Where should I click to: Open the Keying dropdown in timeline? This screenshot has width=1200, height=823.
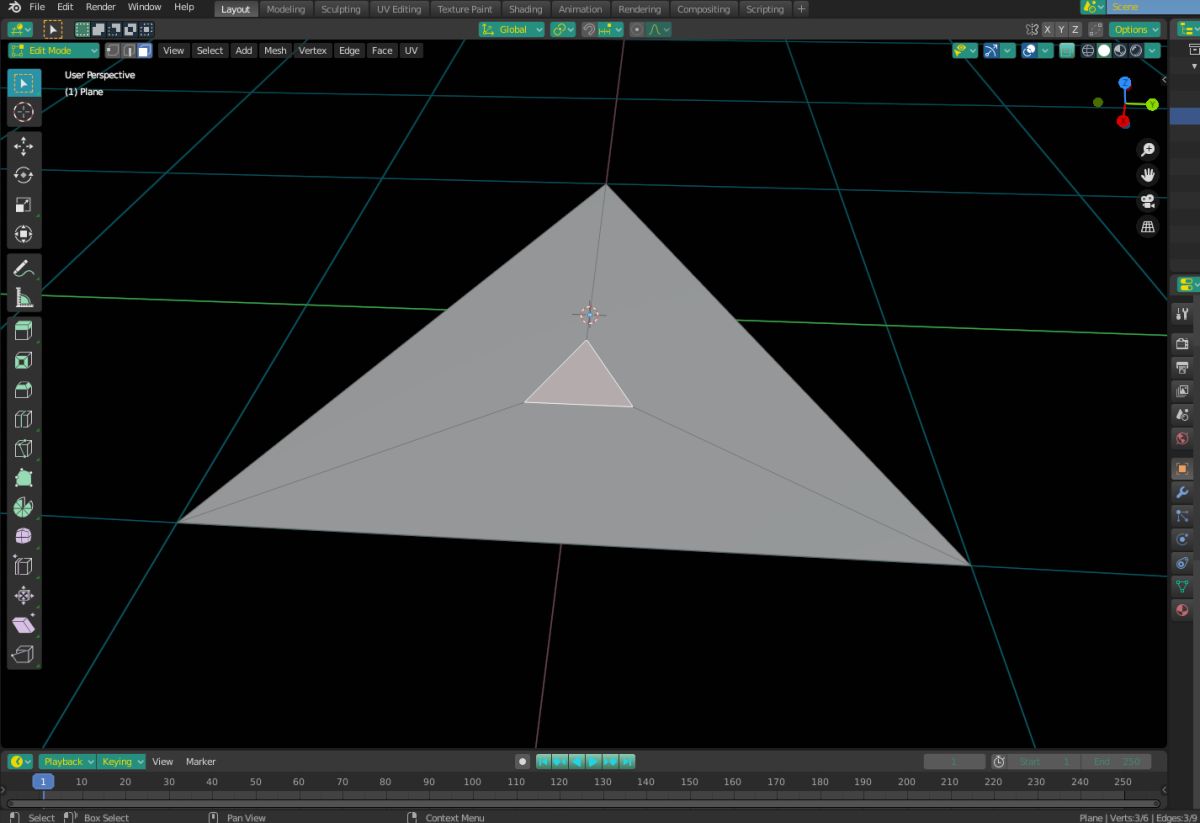[122, 761]
